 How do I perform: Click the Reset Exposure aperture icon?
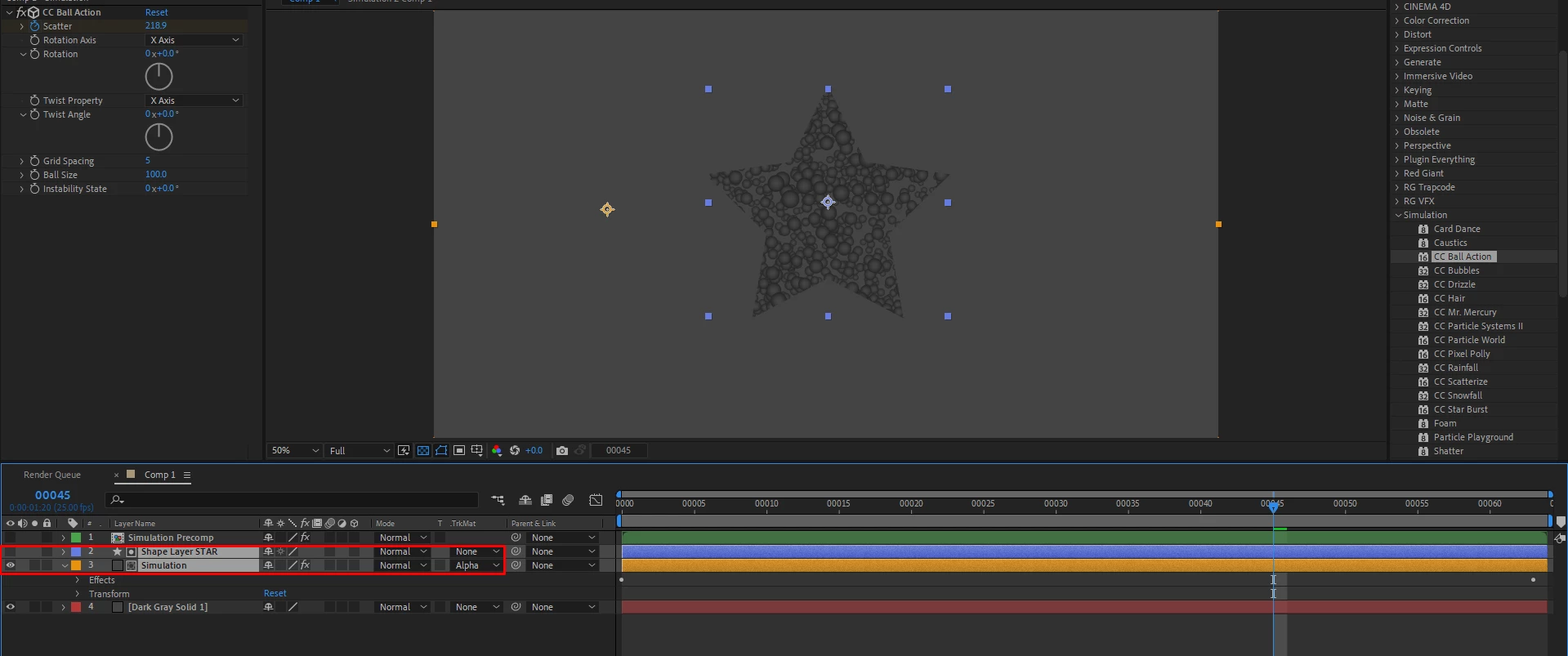click(515, 450)
